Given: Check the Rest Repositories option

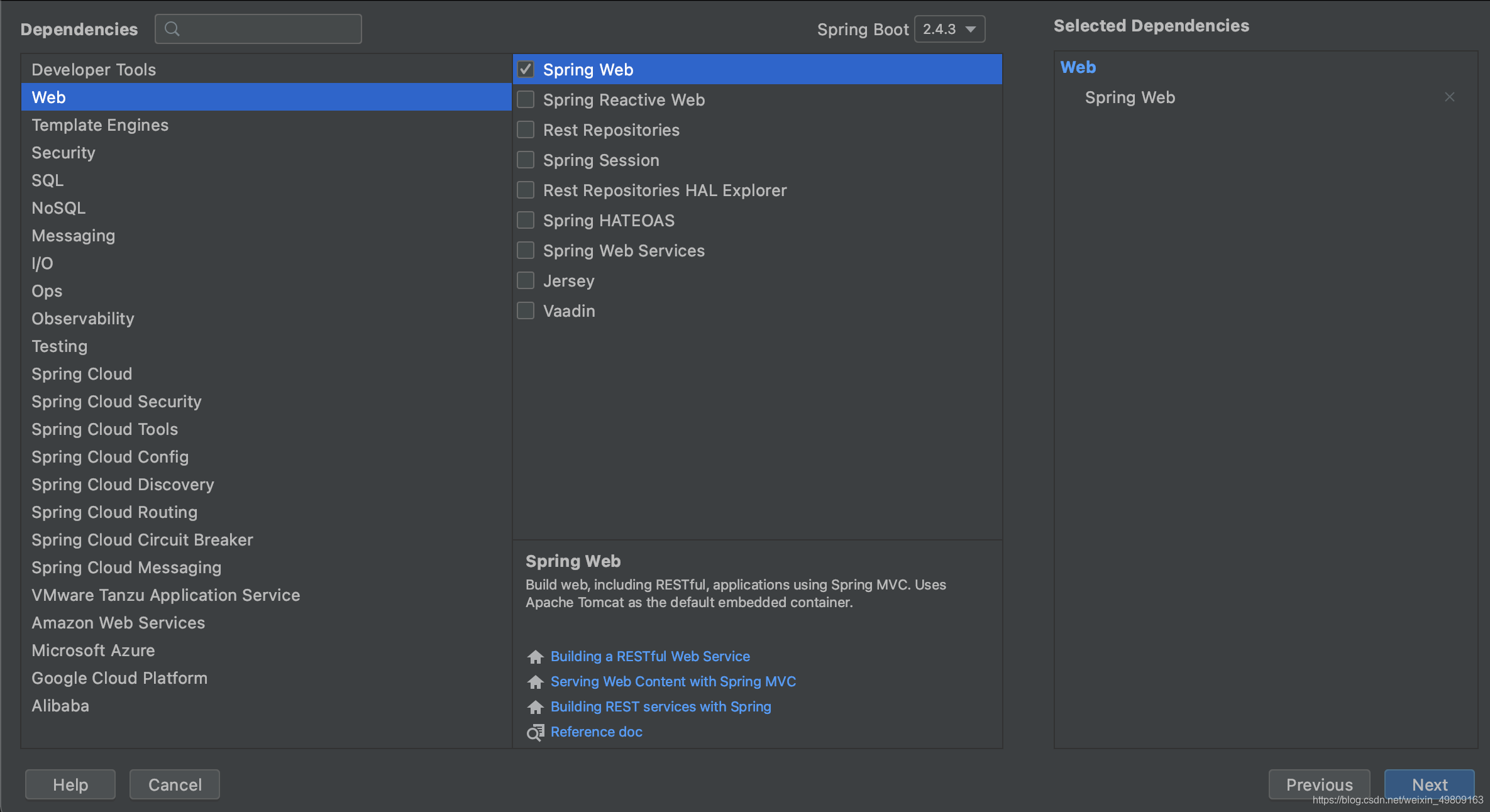Looking at the screenshot, I should (526, 129).
